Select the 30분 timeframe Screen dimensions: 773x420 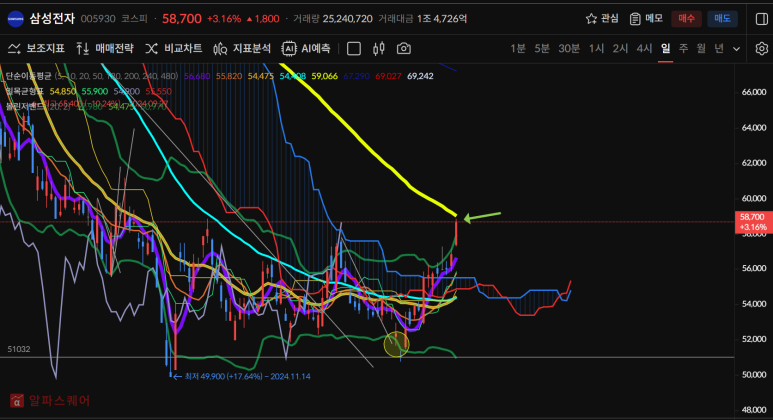point(569,48)
